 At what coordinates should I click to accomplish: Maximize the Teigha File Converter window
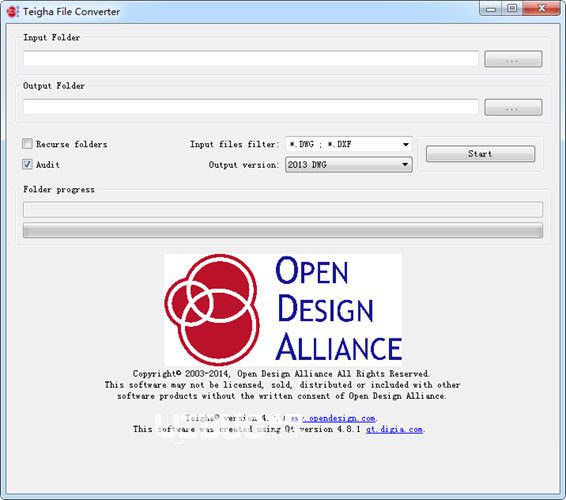512,9
